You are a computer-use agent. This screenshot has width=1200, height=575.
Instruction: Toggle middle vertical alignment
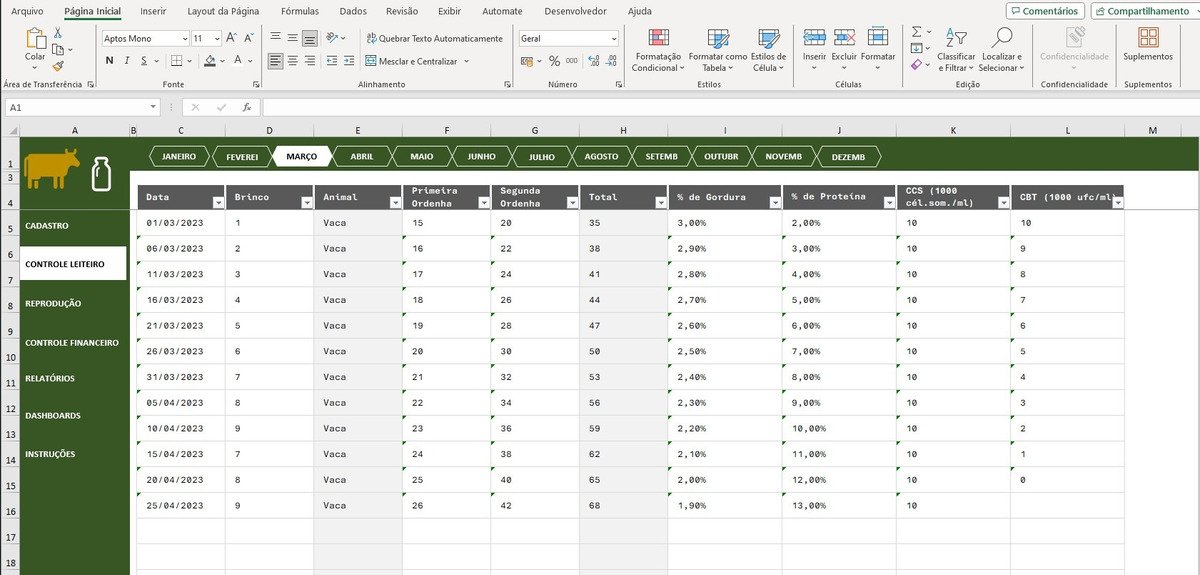tap(292, 38)
